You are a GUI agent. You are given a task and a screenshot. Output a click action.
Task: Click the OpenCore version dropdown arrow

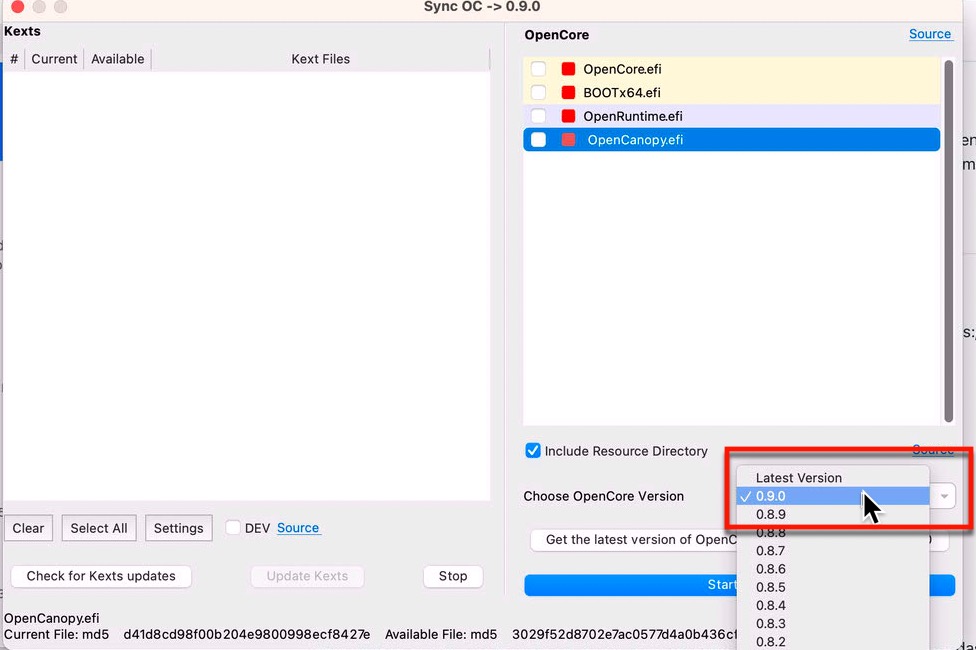(944, 496)
